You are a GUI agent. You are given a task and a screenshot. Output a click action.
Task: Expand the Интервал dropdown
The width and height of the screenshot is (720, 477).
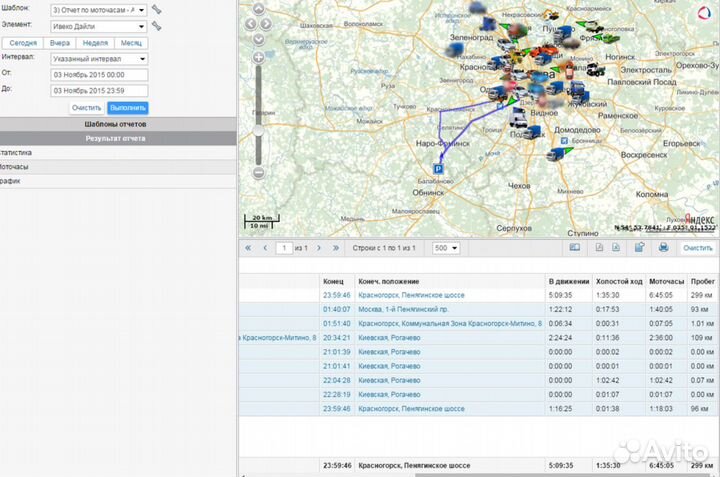pyautogui.click(x=97, y=58)
